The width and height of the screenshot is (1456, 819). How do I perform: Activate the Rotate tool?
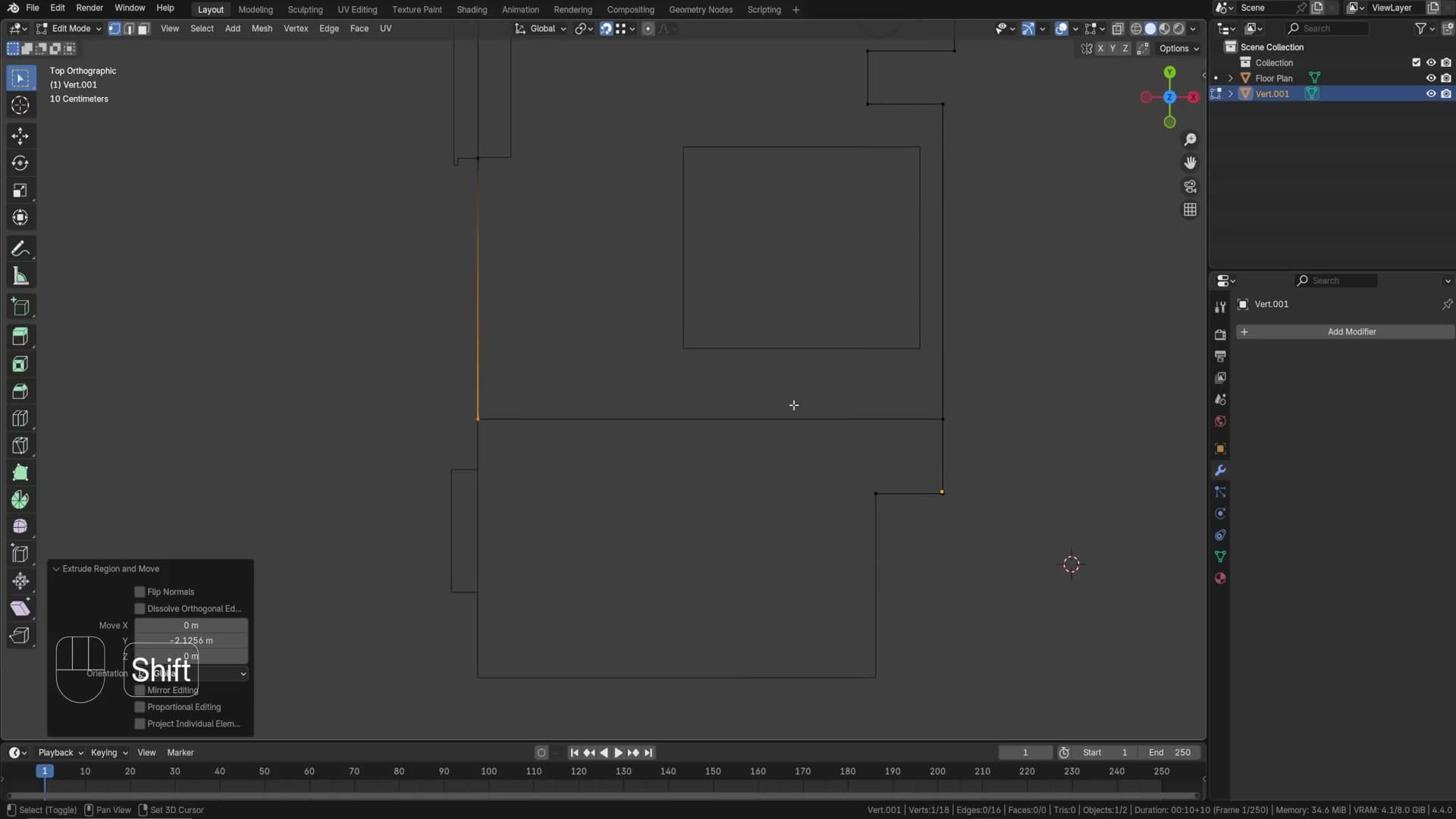click(20, 164)
